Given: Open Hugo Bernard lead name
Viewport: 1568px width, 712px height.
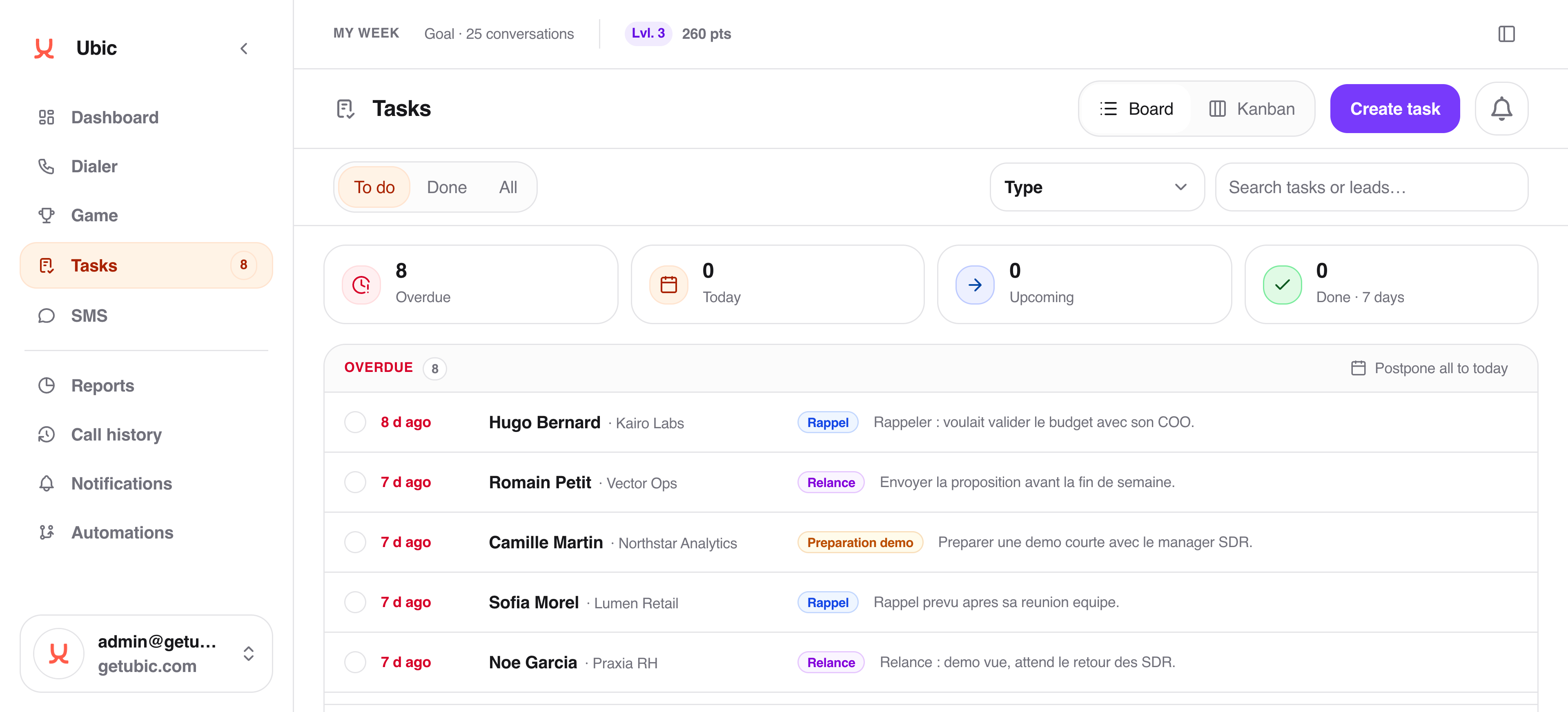Looking at the screenshot, I should pos(544,422).
